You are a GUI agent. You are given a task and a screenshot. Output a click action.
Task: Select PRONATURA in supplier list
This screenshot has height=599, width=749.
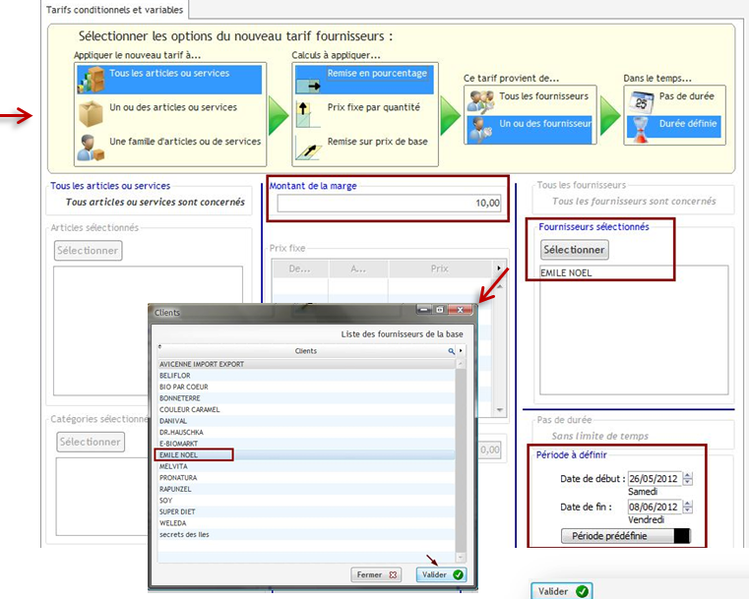point(306,478)
